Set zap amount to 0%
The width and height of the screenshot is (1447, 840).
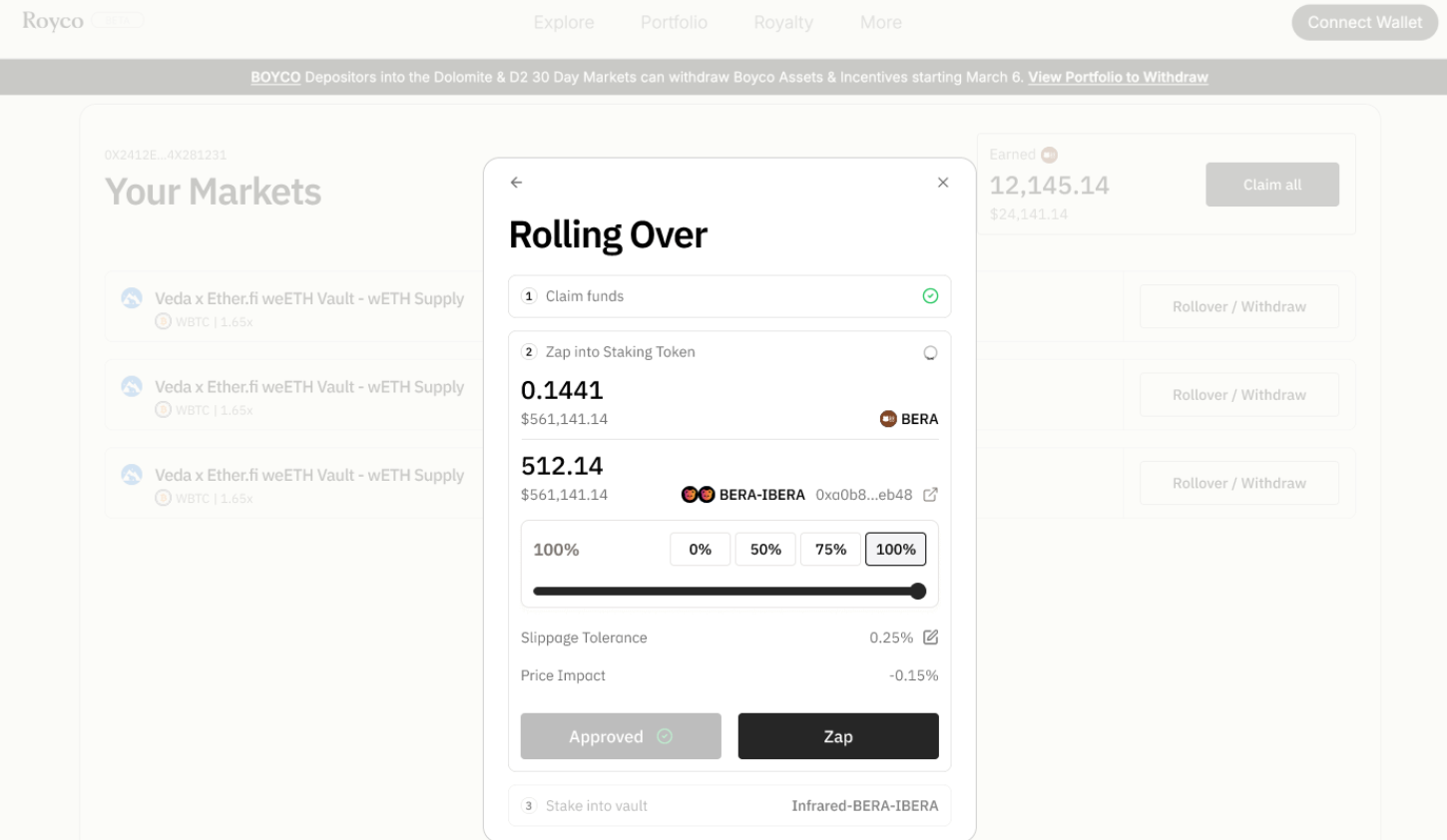[701, 550]
